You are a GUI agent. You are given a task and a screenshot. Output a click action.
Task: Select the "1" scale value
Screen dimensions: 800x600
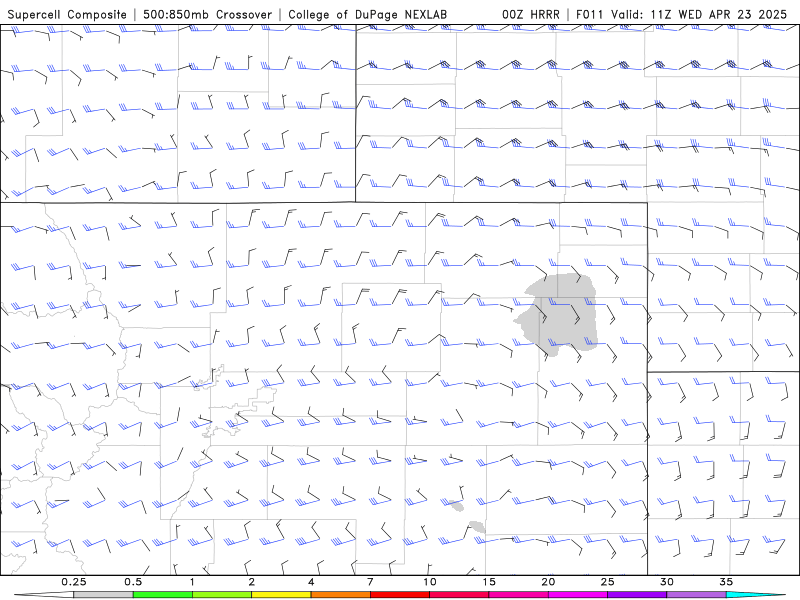tap(192, 582)
